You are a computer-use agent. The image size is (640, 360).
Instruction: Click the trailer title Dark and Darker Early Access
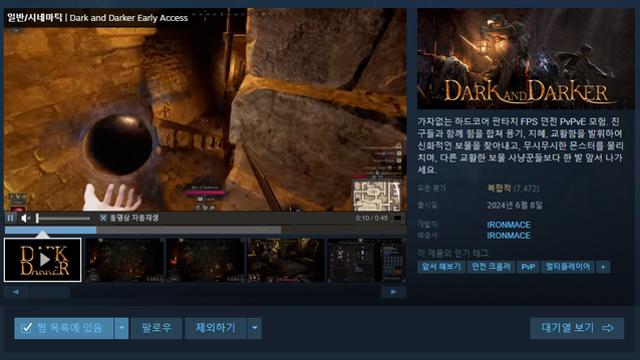pyautogui.click(x=129, y=18)
